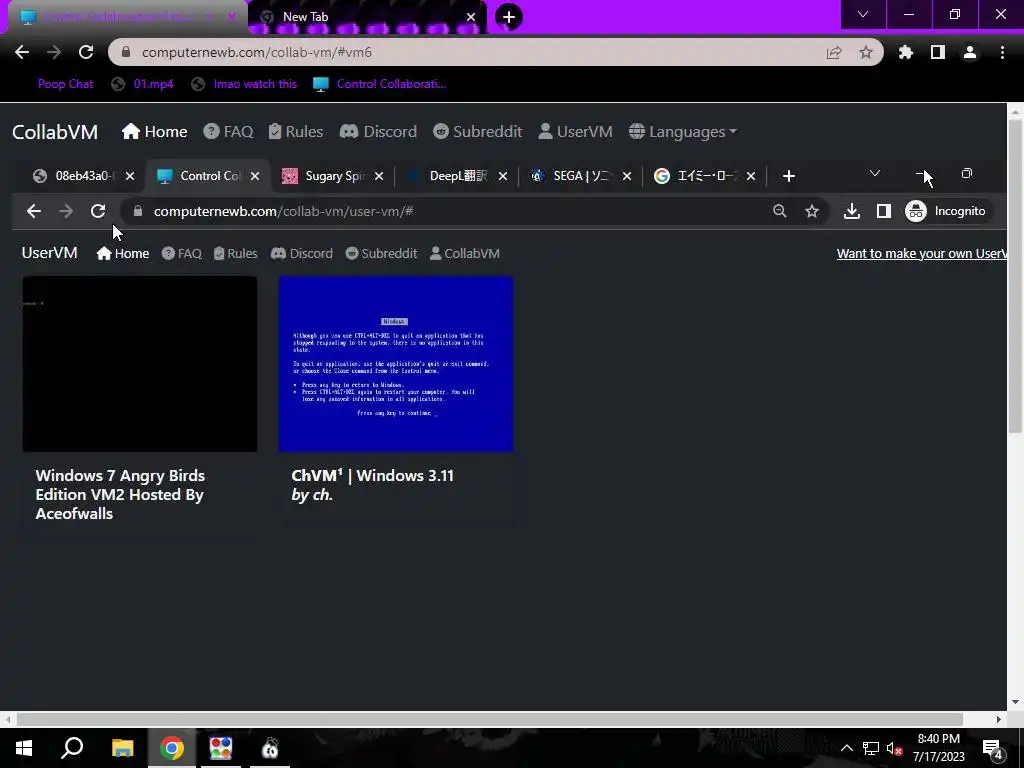
Task: Open the UserVM FAQ link
Action: tap(182, 253)
